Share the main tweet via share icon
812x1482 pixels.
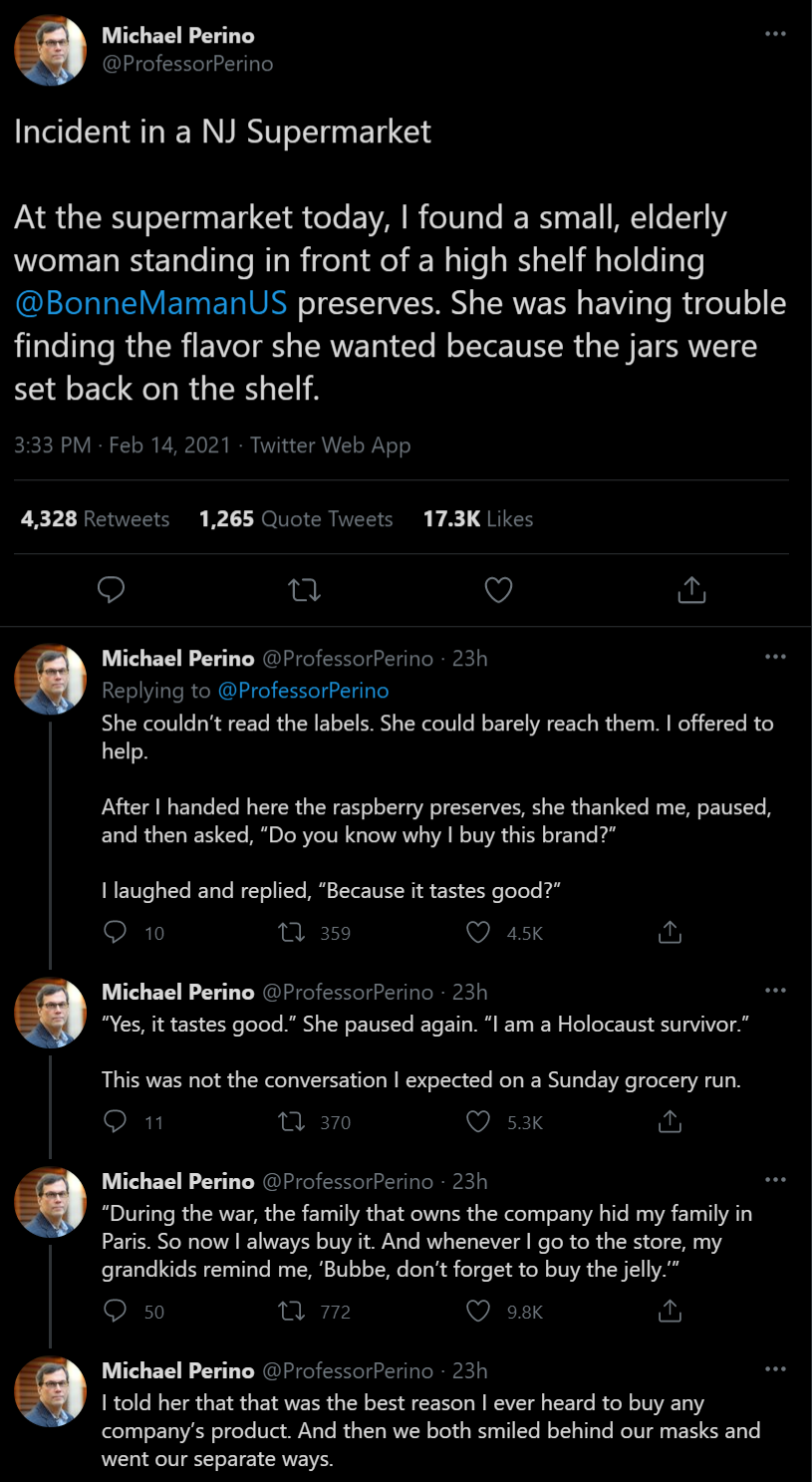coord(691,590)
